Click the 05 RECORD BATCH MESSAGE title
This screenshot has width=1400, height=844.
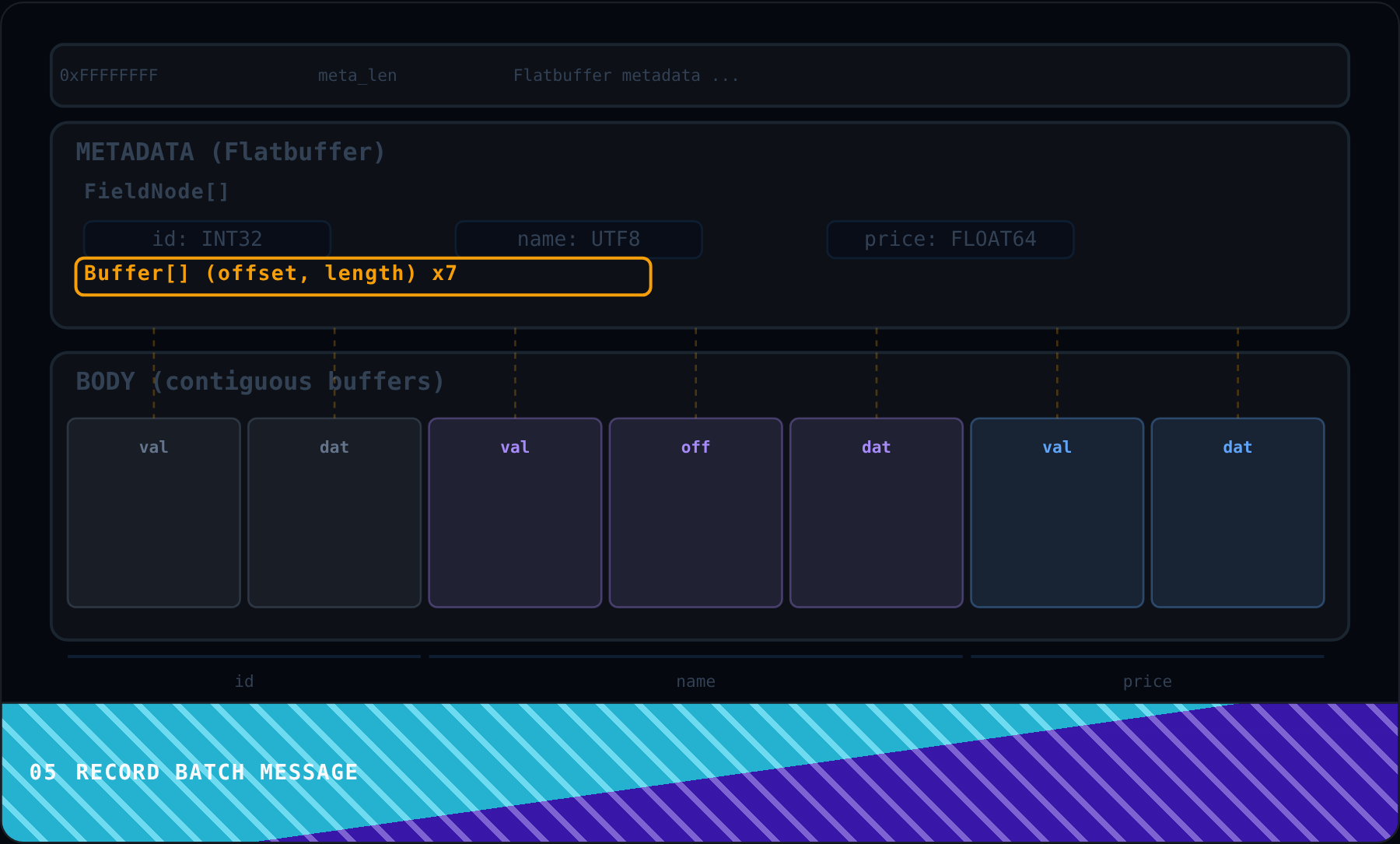(194, 772)
